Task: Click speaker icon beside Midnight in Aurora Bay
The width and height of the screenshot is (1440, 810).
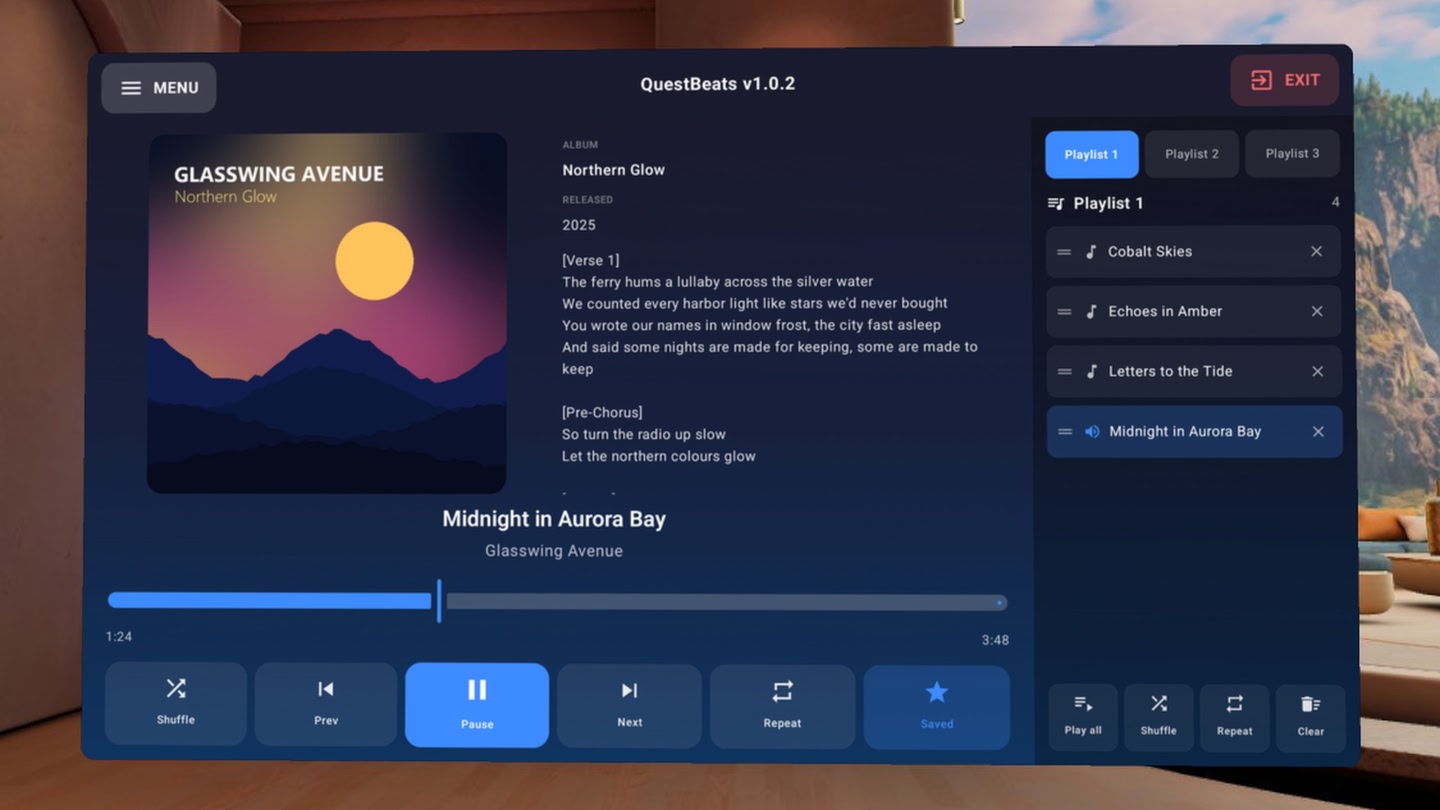Action: click(1092, 432)
